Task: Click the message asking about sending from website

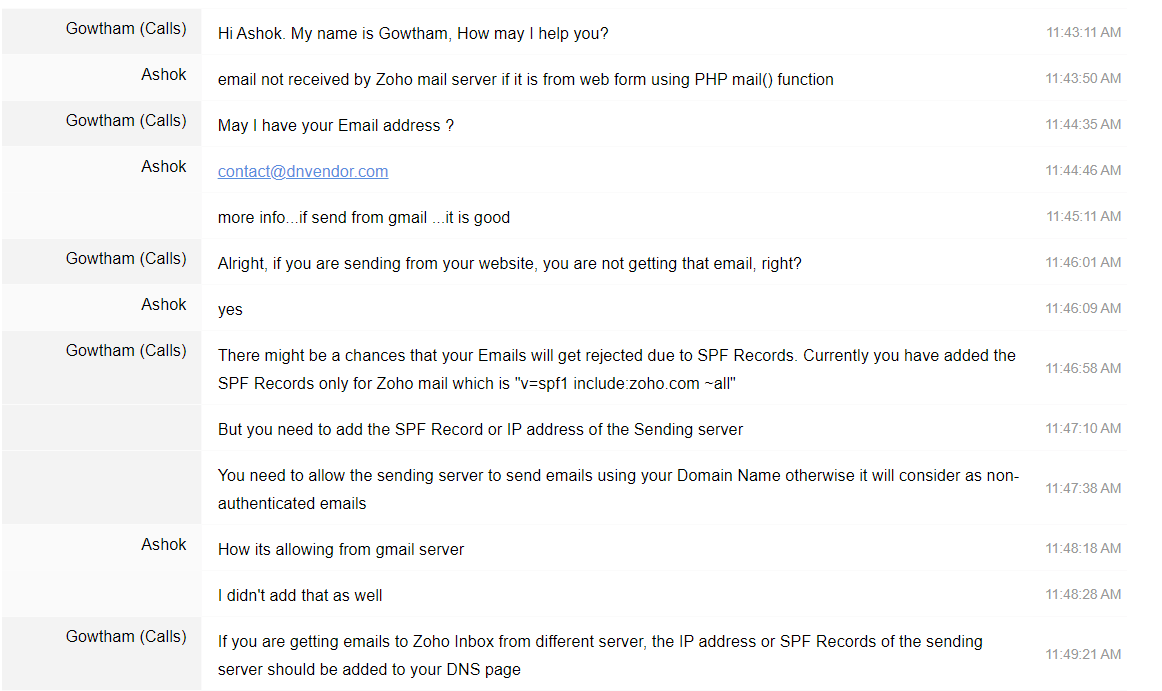Action: (510, 263)
